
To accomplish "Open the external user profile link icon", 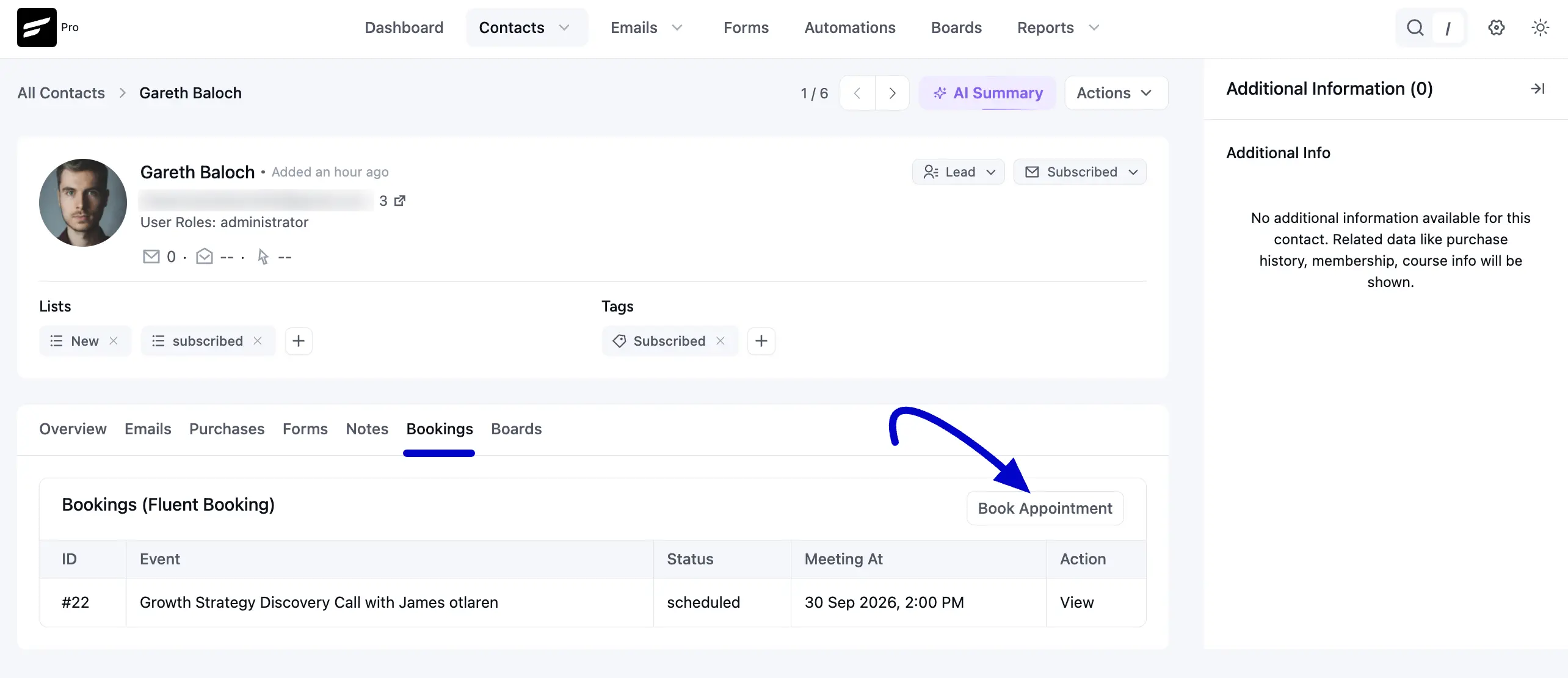I will click(x=400, y=200).
